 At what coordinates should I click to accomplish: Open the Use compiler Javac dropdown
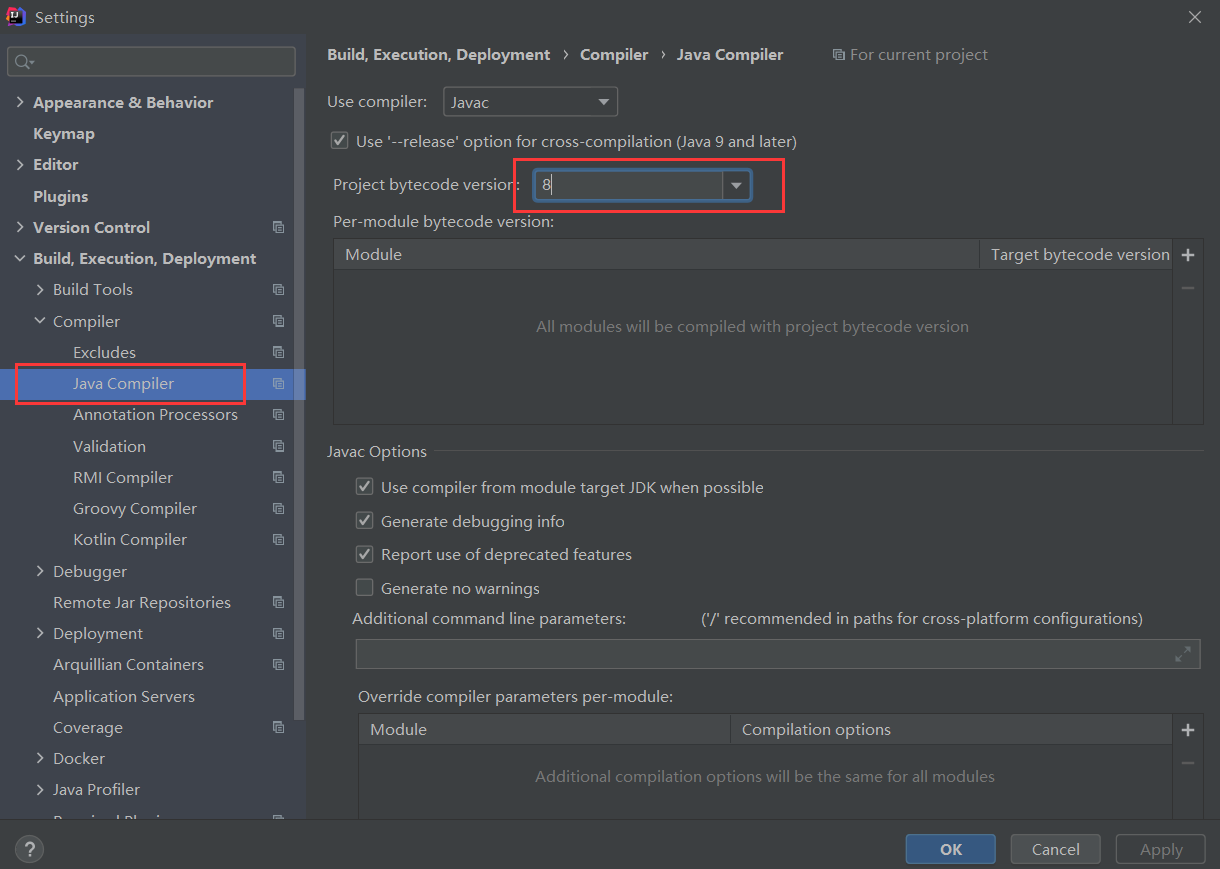[530, 102]
